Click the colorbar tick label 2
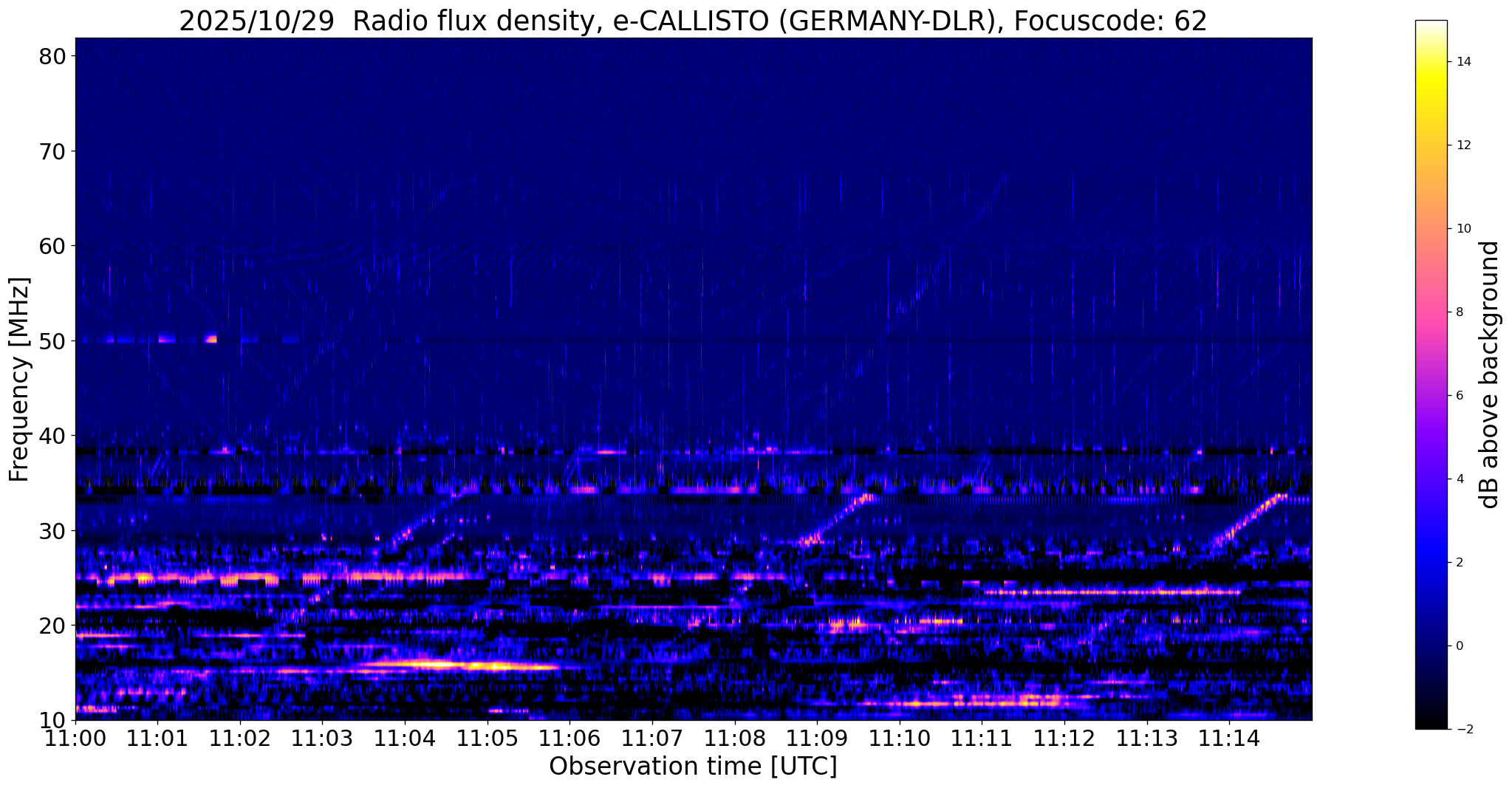The image size is (1512, 788). coord(1460,563)
